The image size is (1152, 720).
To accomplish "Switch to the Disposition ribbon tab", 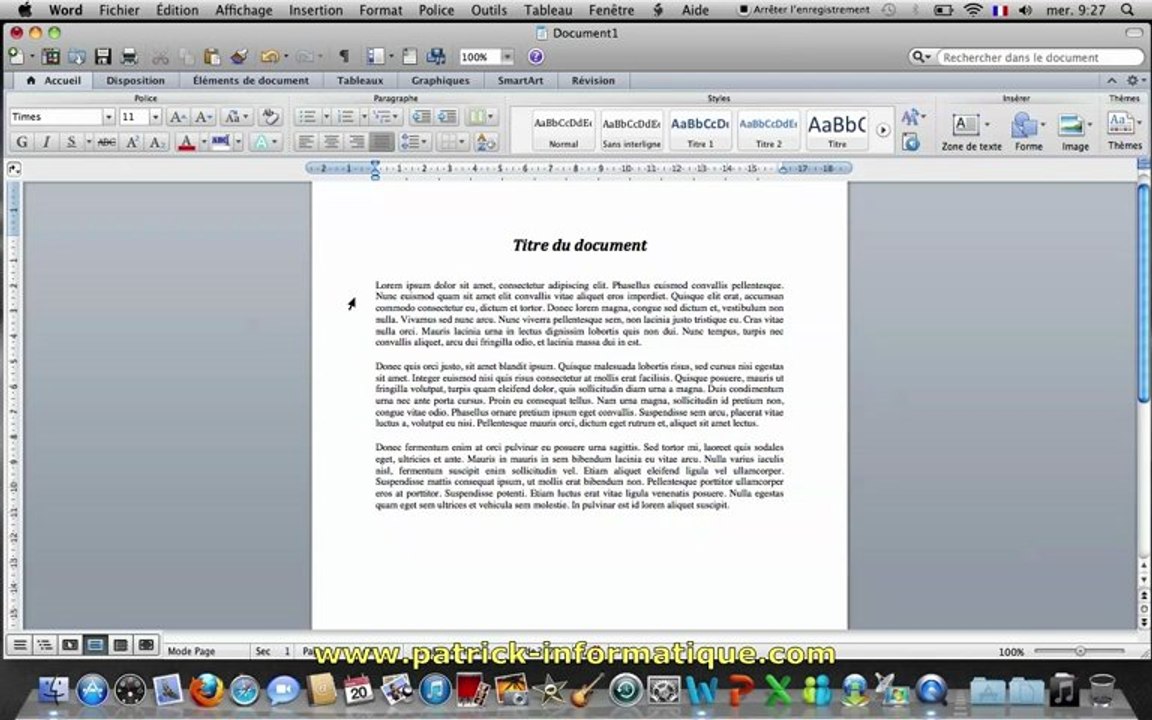I will (135, 81).
